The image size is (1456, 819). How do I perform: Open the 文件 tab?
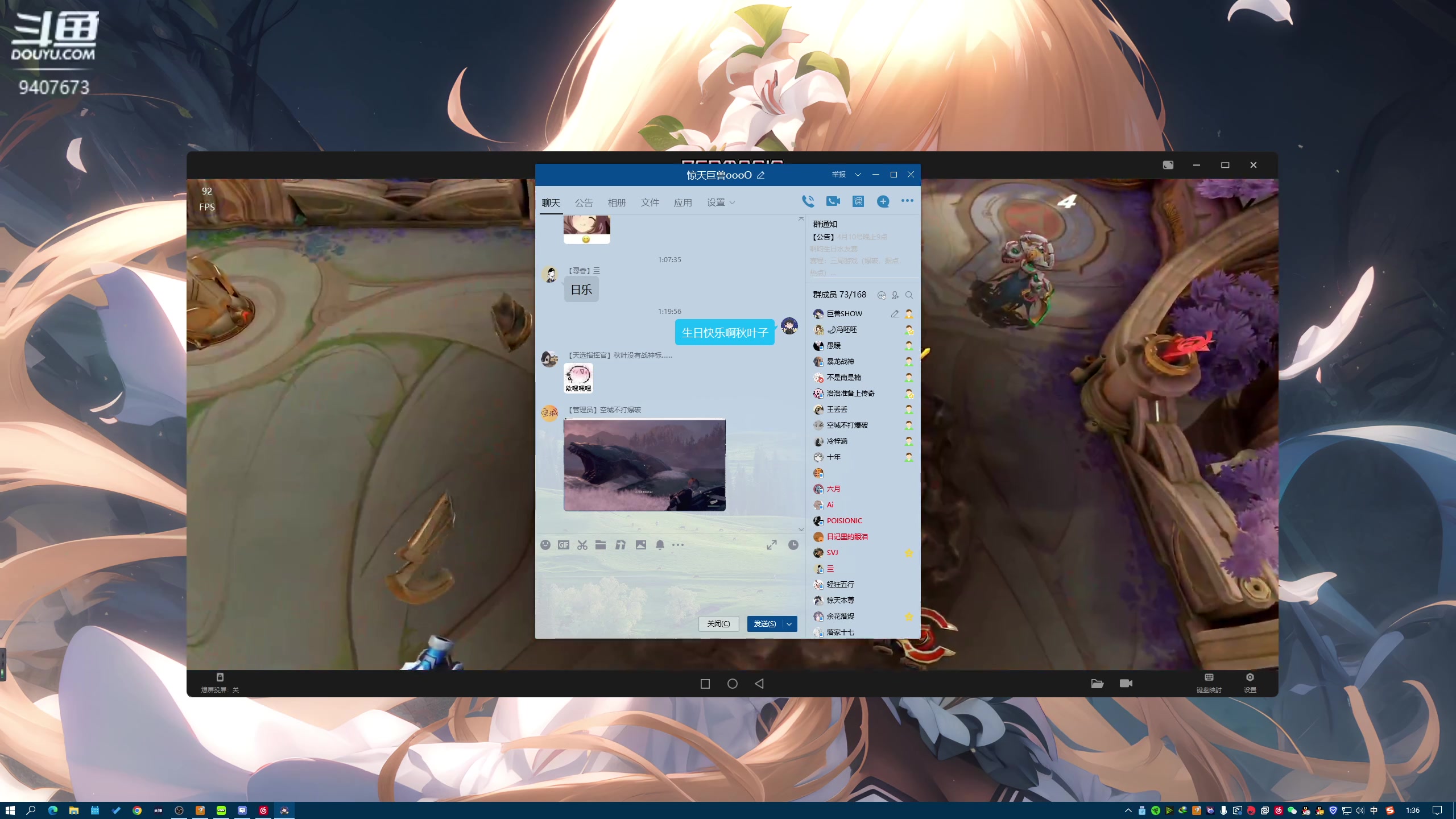click(650, 203)
